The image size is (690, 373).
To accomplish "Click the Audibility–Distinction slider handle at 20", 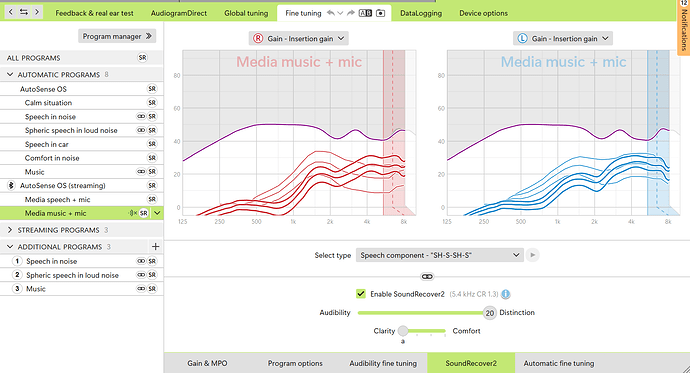I will [x=489, y=313].
